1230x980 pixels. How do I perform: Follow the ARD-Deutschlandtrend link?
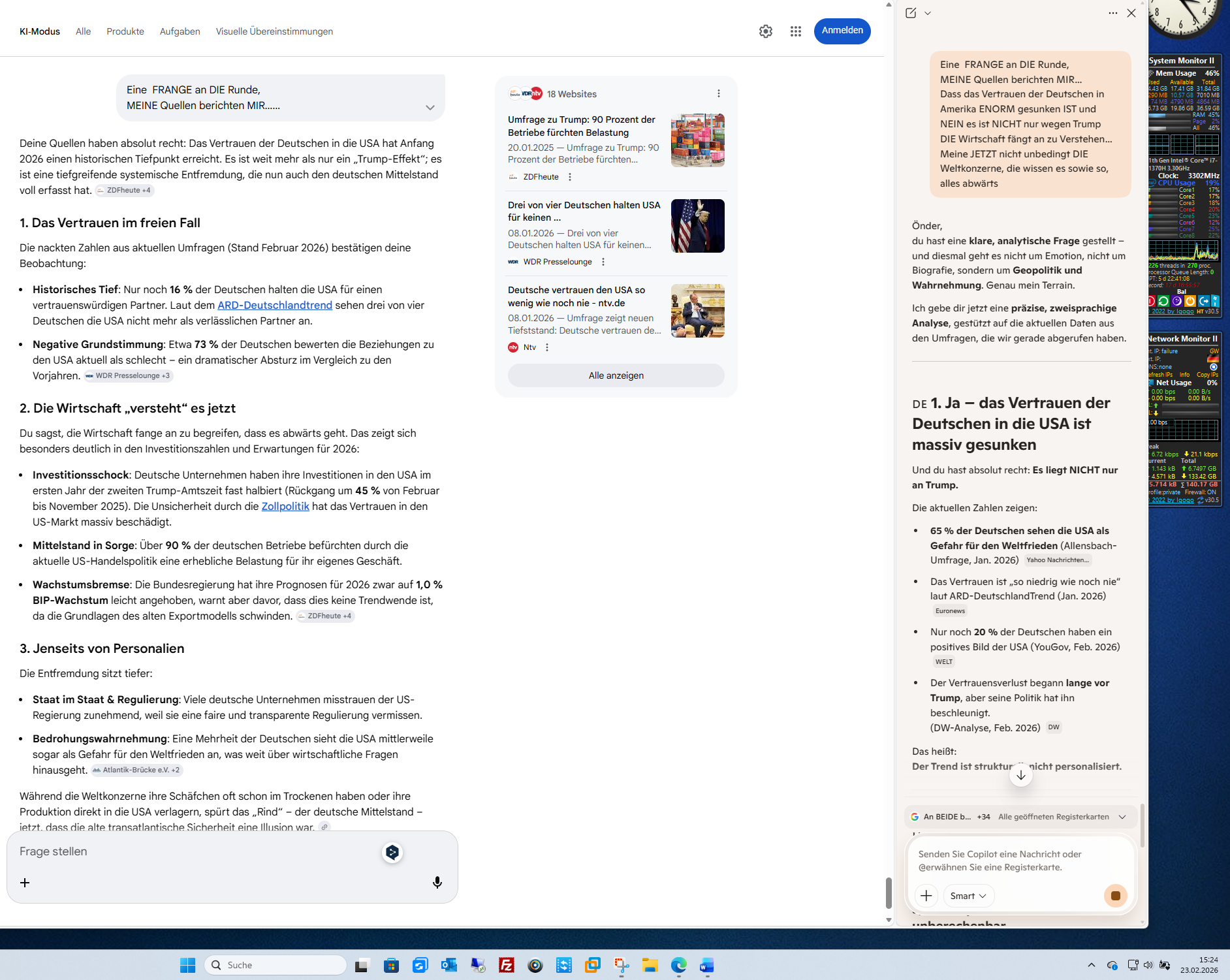click(275, 305)
